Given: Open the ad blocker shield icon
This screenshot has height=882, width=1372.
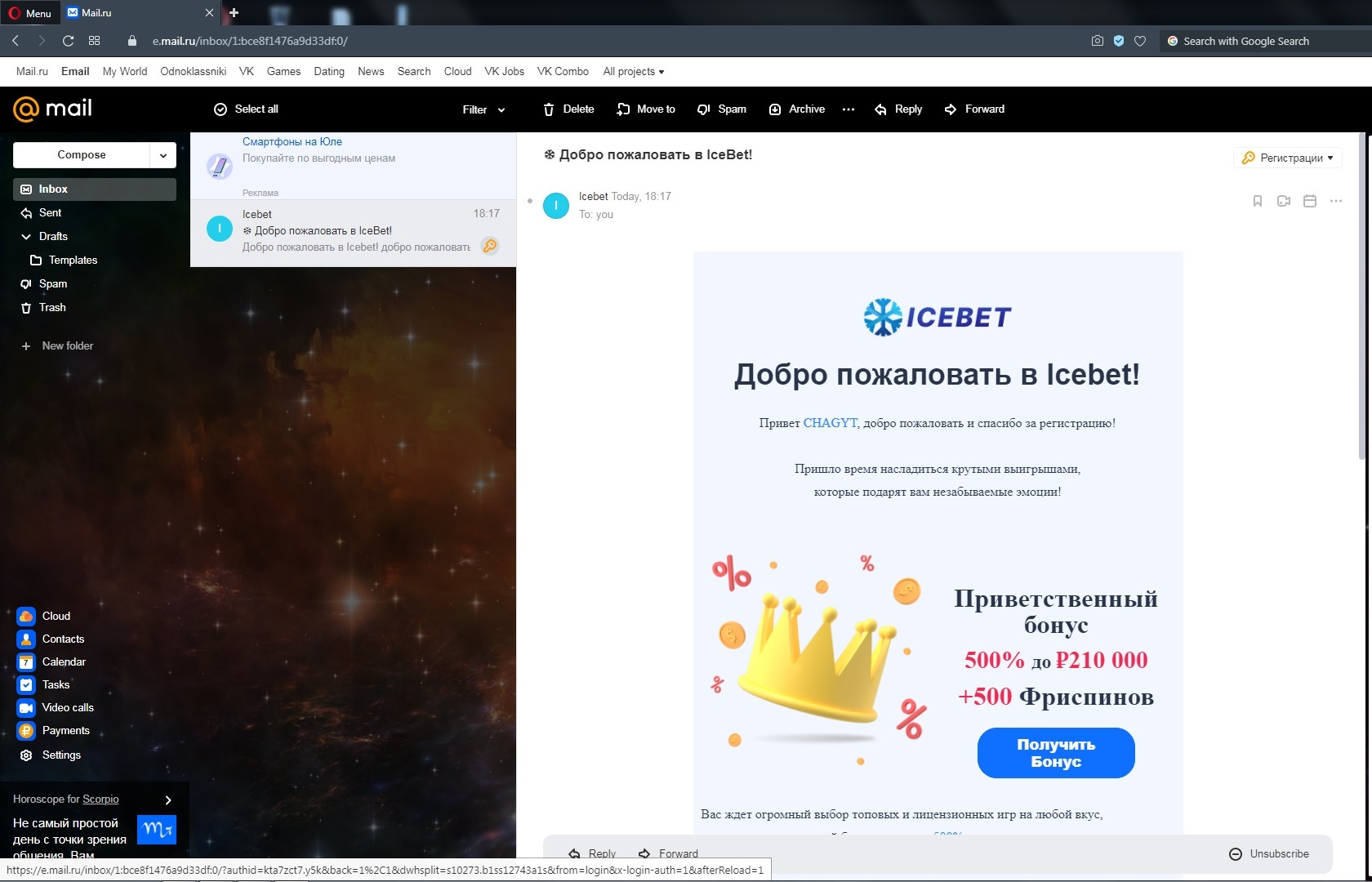Looking at the screenshot, I should tap(1119, 41).
